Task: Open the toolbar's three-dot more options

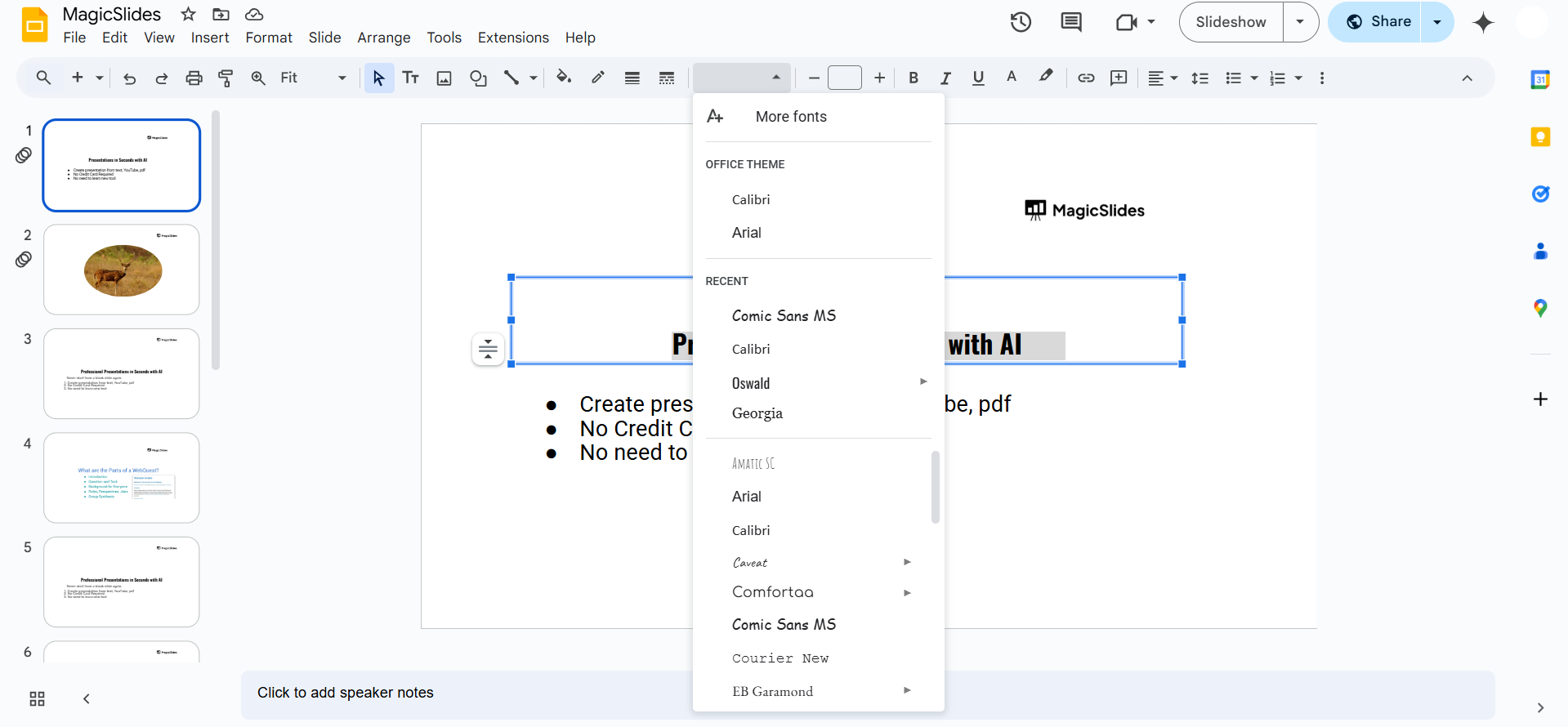Action: 1322,78
